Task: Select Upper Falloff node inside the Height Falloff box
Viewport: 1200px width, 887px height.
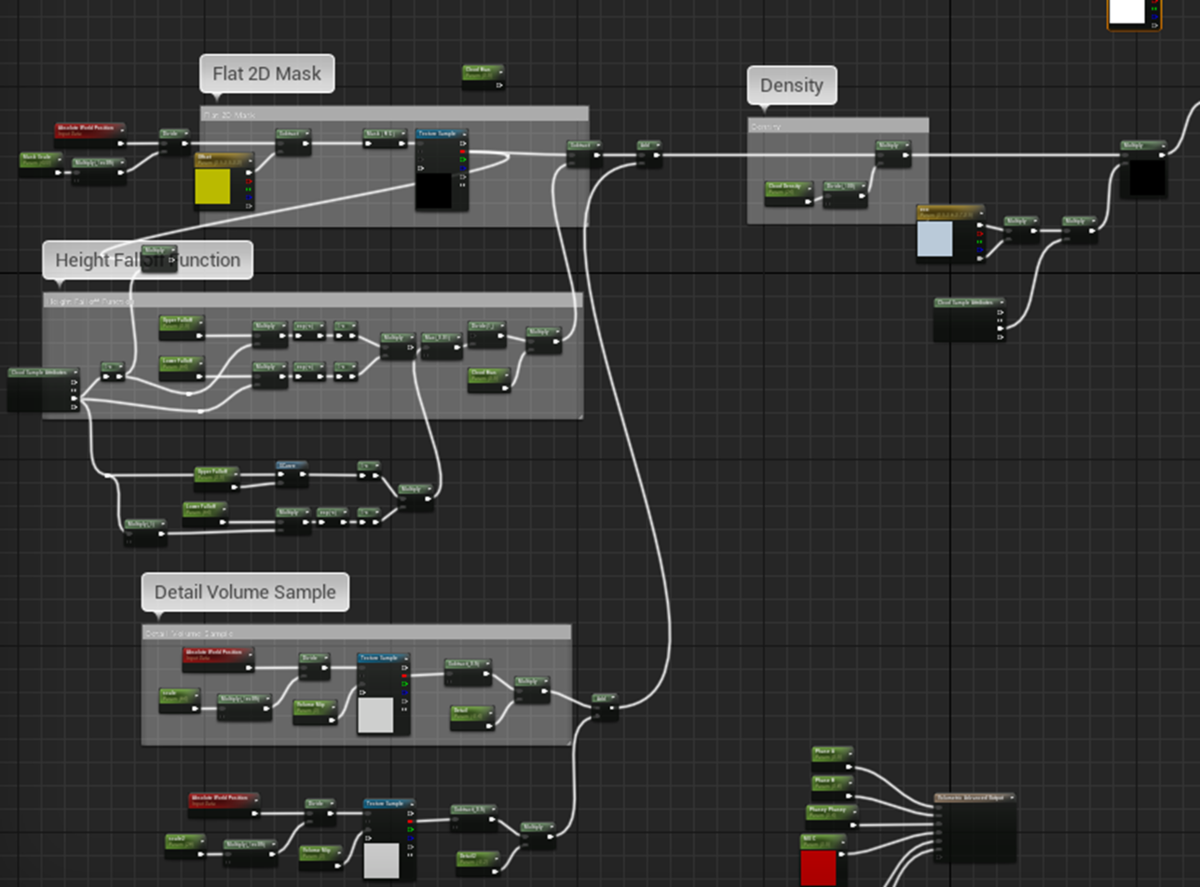Action: point(182,327)
